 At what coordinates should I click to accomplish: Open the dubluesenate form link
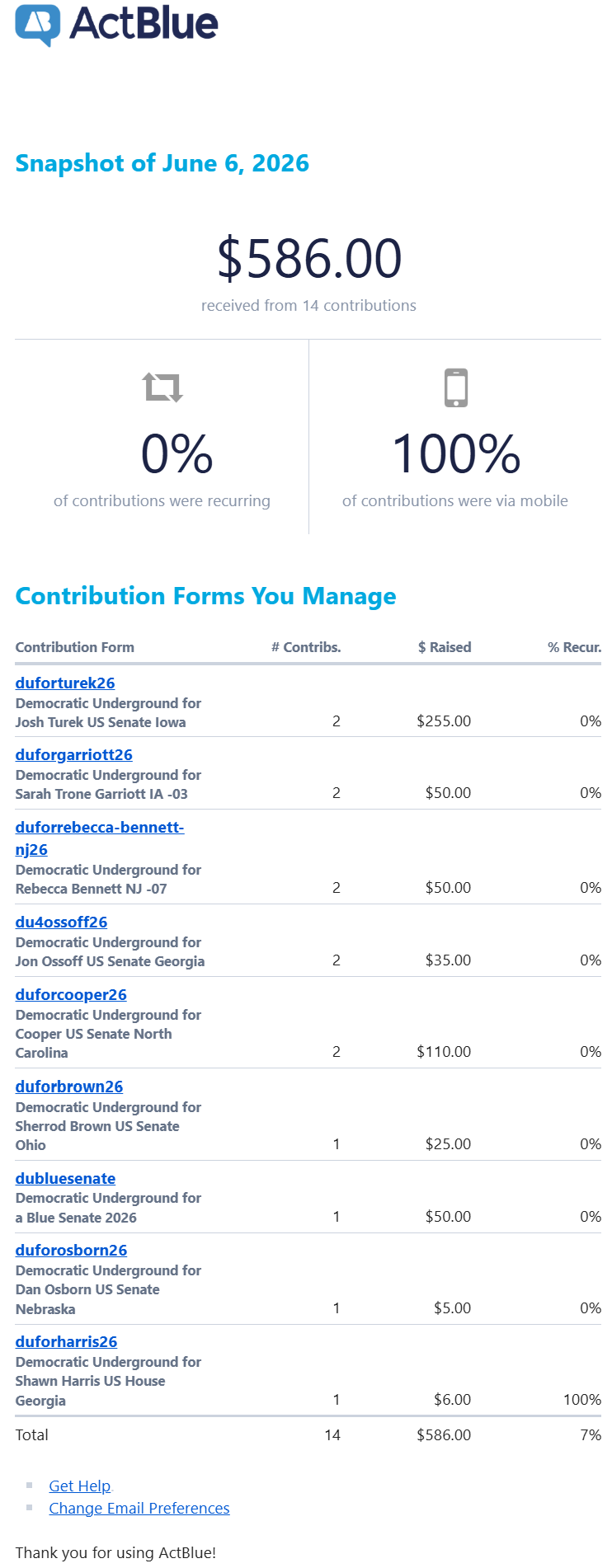[x=65, y=1178]
